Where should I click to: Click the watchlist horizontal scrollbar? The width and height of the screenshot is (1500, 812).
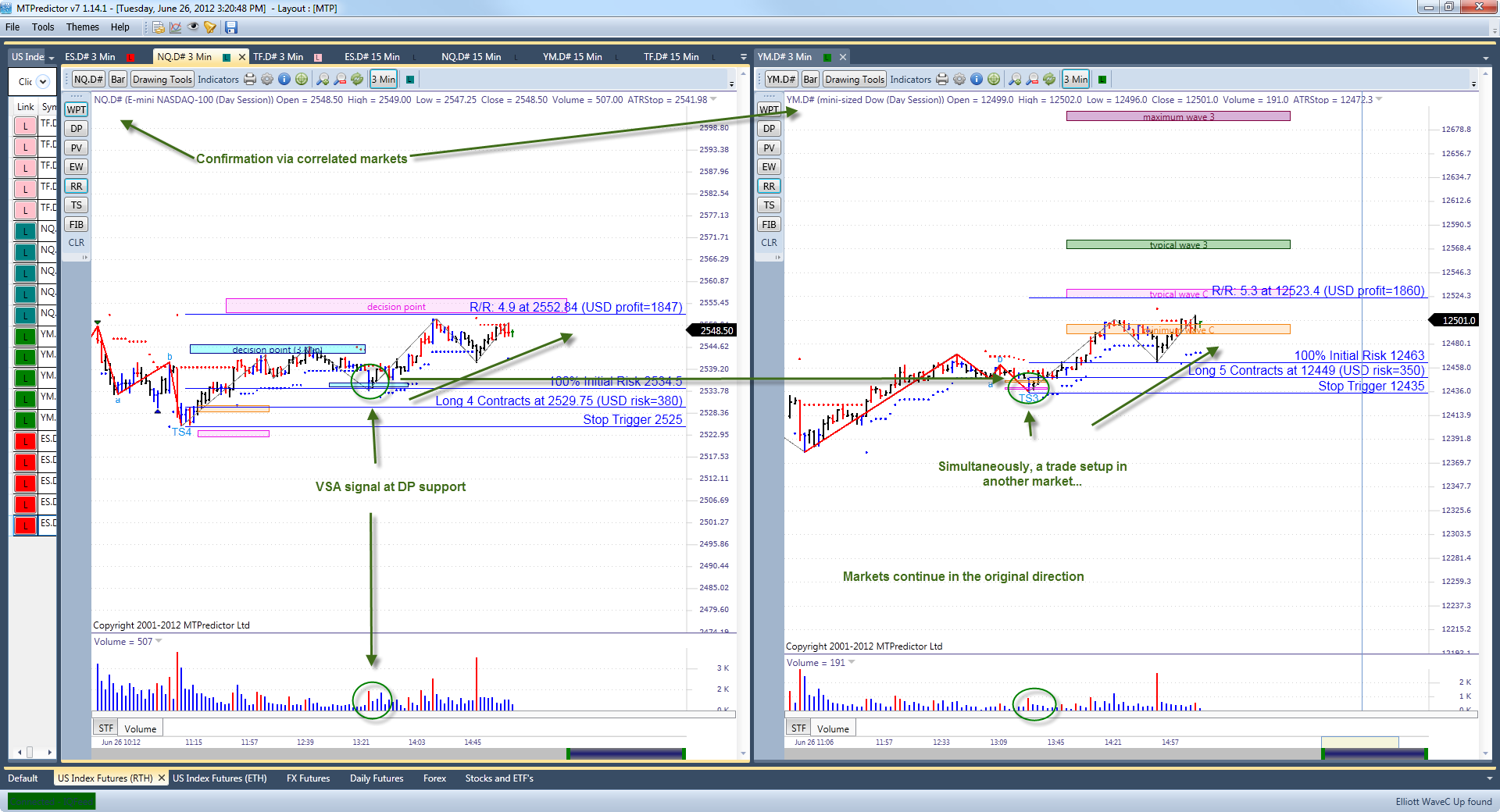34,753
